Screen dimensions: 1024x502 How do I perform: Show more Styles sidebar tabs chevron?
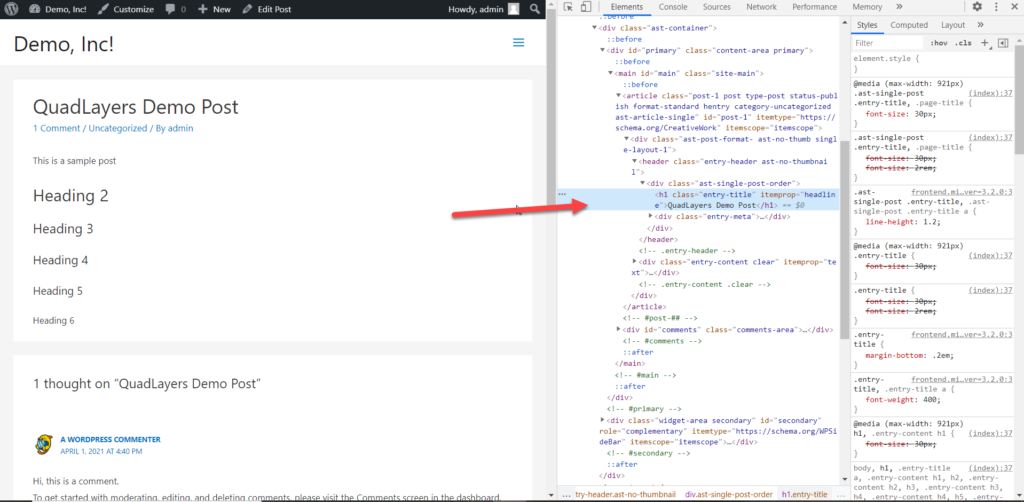tap(980, 25)
